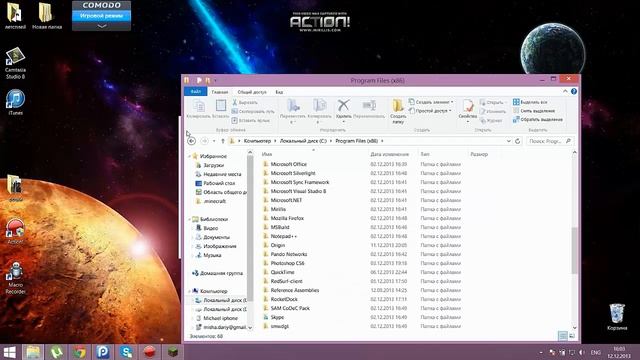This screenshot has height=360, width=640.
Task: Click the Refresh address bar button
Action: click(518, 141)
